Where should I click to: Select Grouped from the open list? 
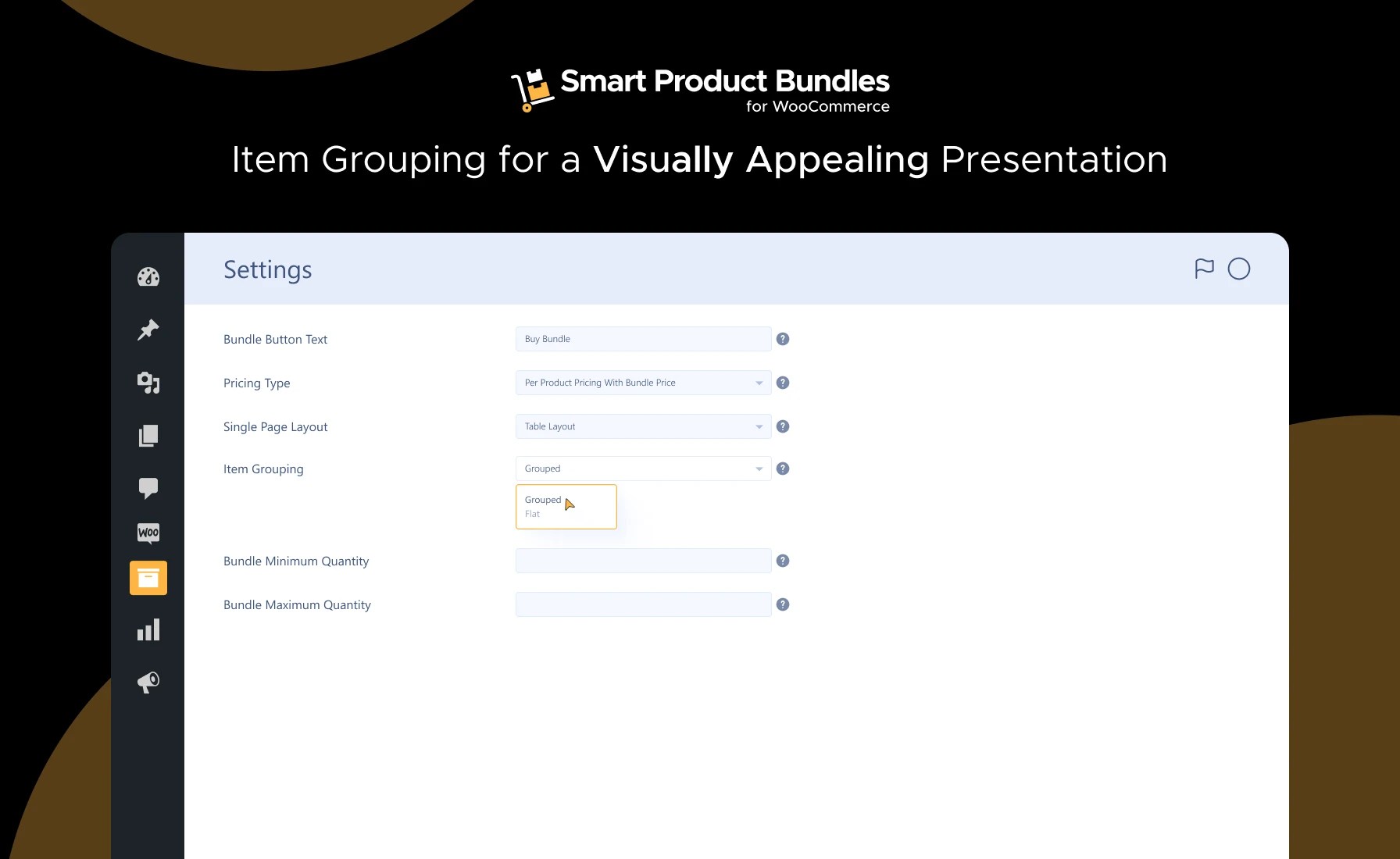(544, 499)
